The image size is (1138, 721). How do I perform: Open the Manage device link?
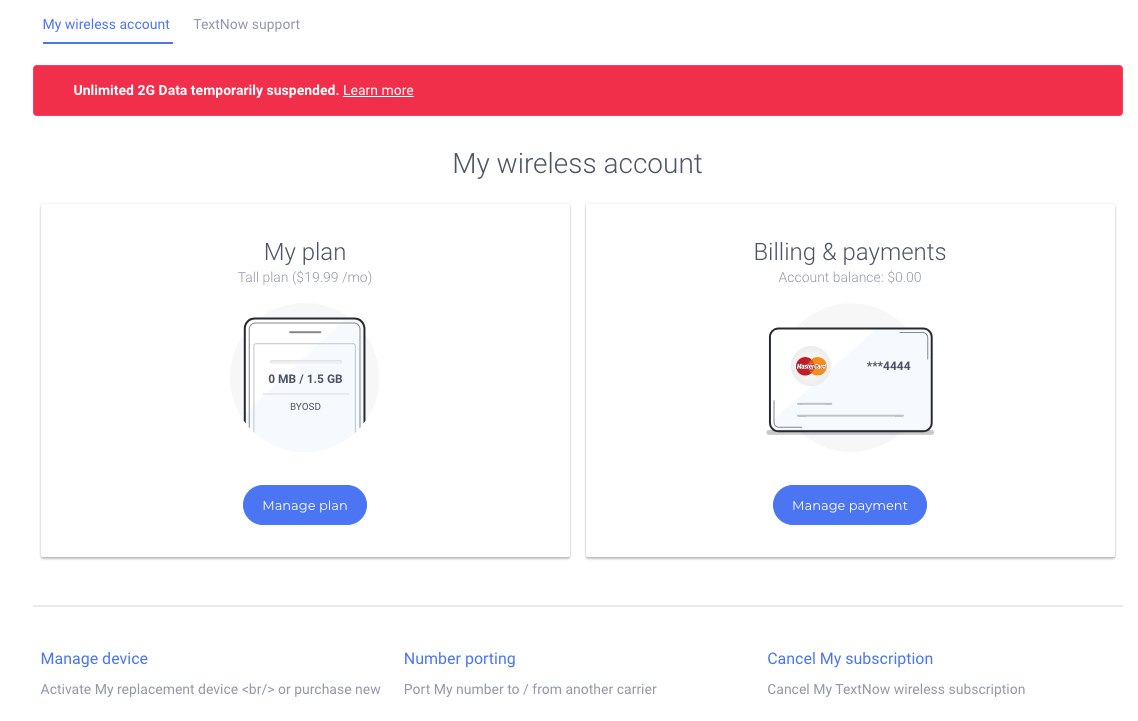(94, 658)
